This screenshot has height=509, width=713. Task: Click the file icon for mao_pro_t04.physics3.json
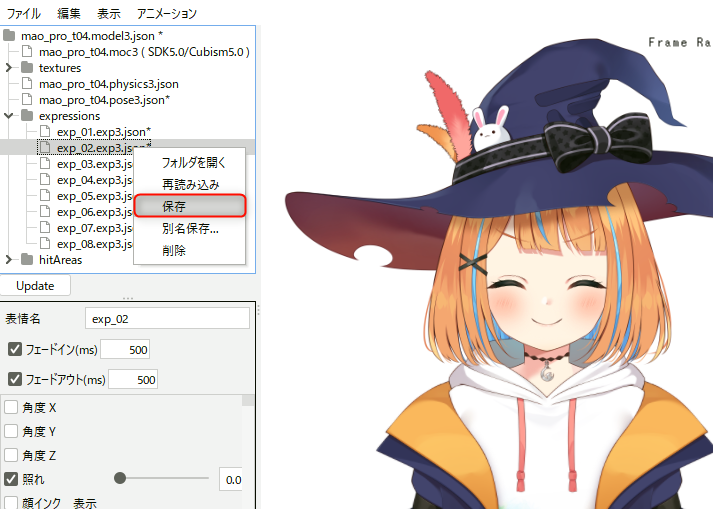(28, 84)
